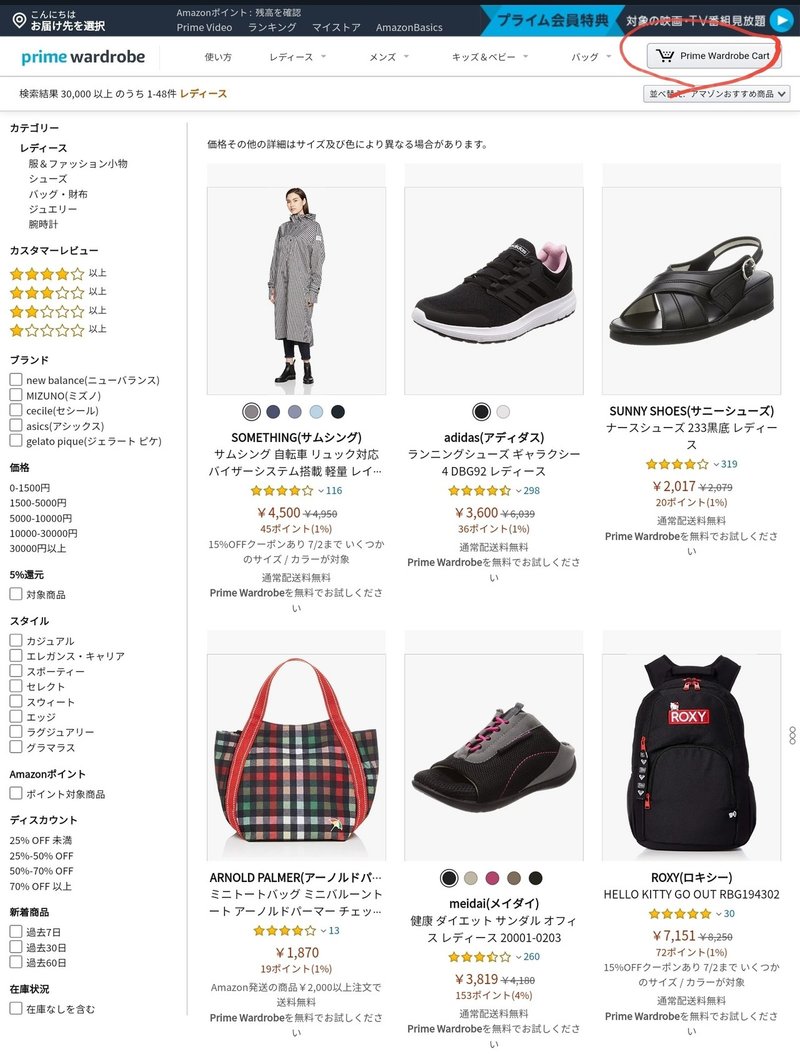Tick the 過去7日 new arrivals checkbox
The height and width of the screenshot is (1059, 800).
point(16,931)
